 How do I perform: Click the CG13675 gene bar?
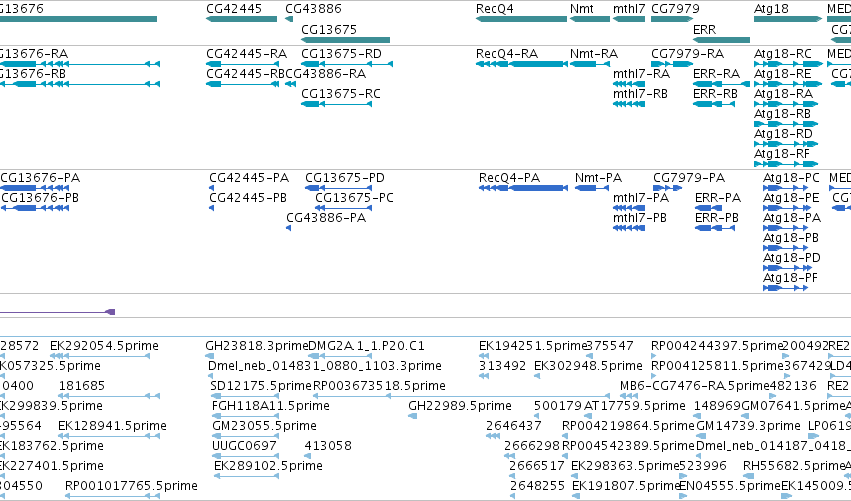point(345,40)
